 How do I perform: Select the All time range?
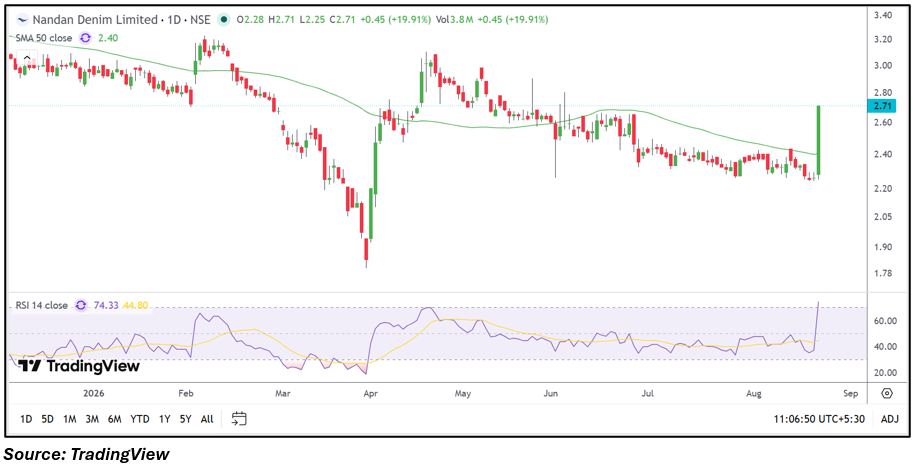pos(207,419)
